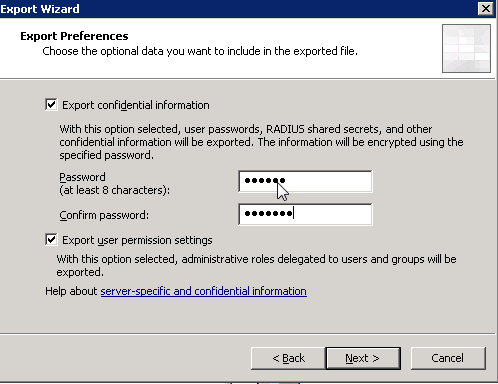The width and height of the screenshot is (498, 384).
Task: Click the 'Confirm password:' label
Action: [104, 215]
